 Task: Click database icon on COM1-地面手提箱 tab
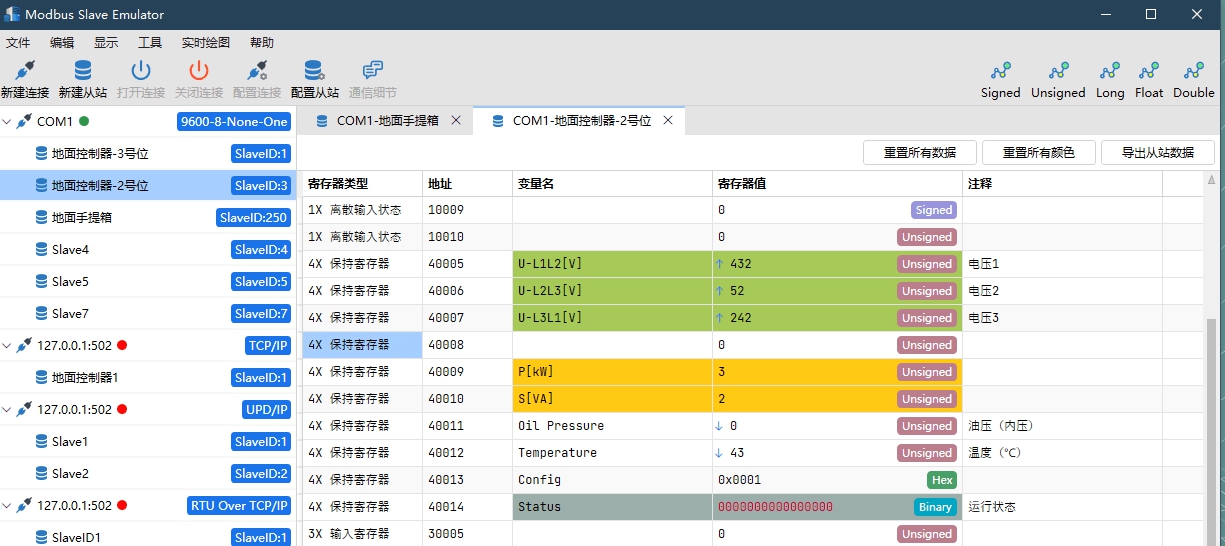tap(322, 120)
